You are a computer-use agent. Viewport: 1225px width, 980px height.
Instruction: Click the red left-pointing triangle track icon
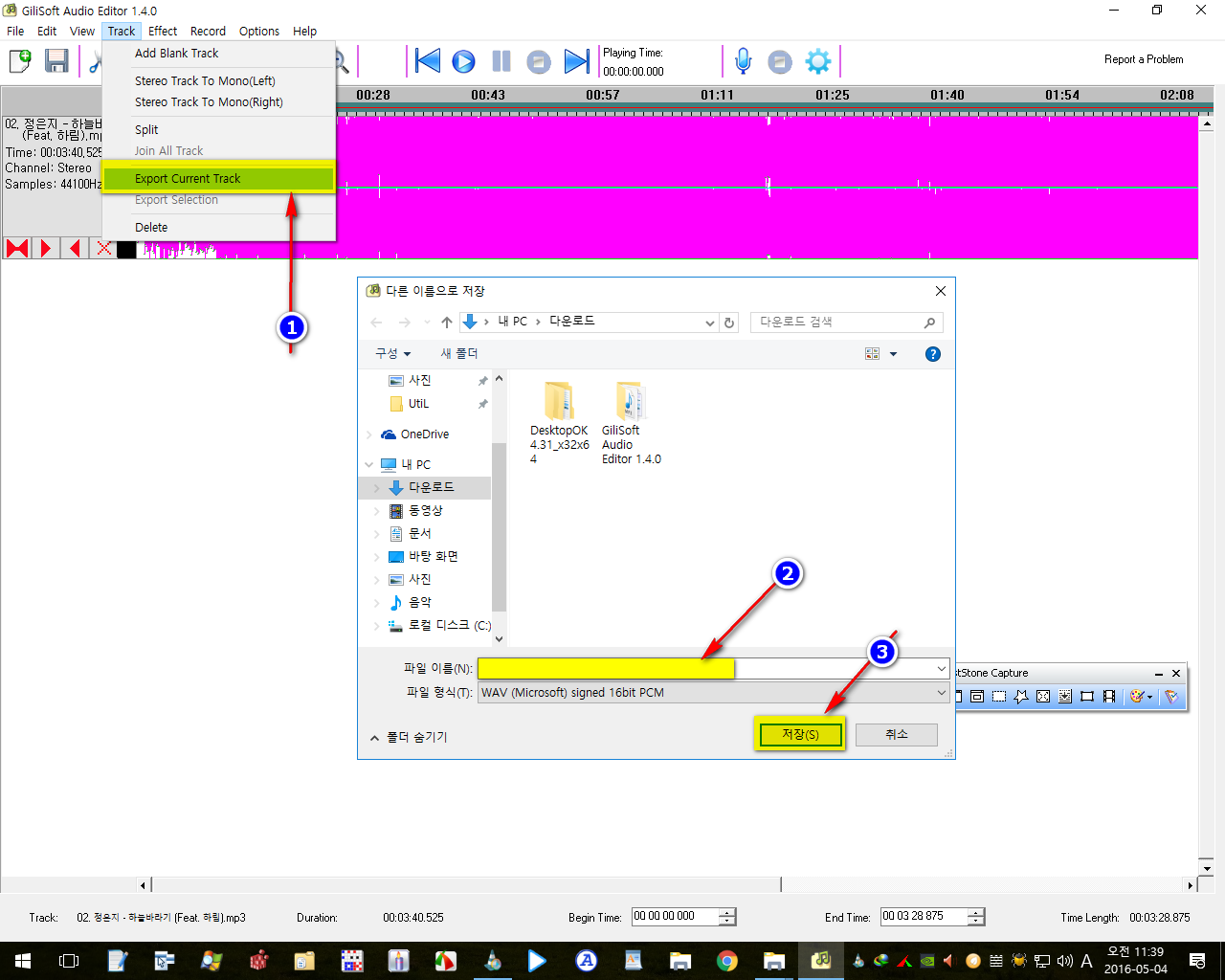(74, 249)
